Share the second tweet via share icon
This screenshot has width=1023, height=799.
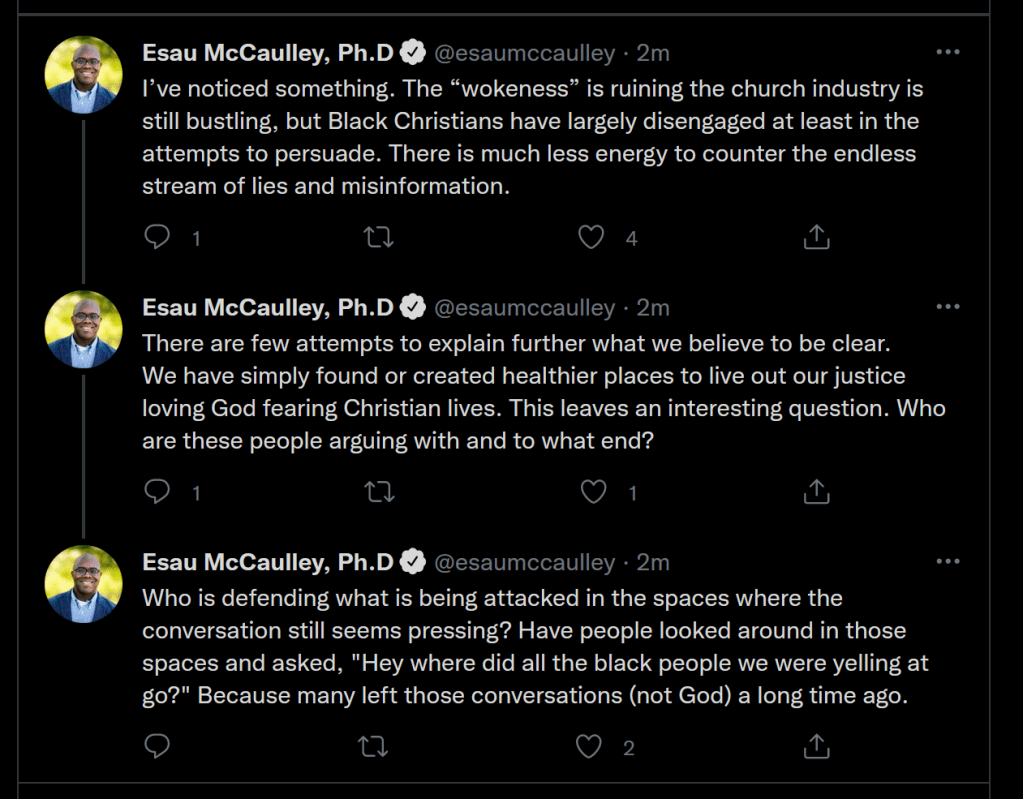click(816, 492)
